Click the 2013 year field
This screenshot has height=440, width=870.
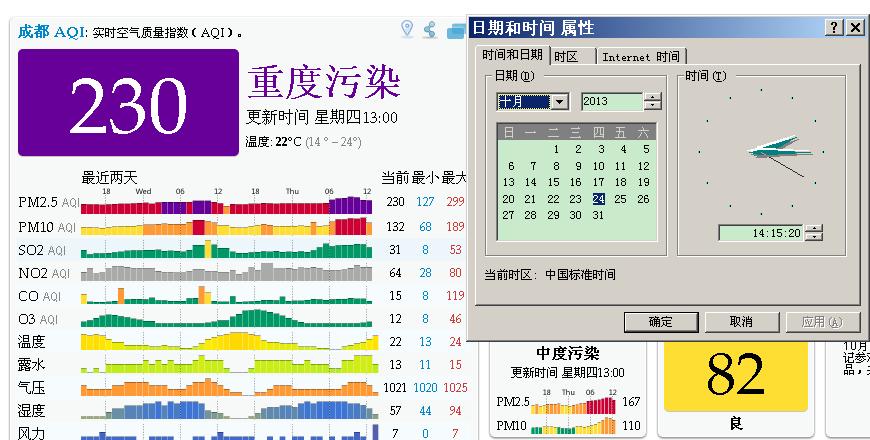[x=611, y=102]
